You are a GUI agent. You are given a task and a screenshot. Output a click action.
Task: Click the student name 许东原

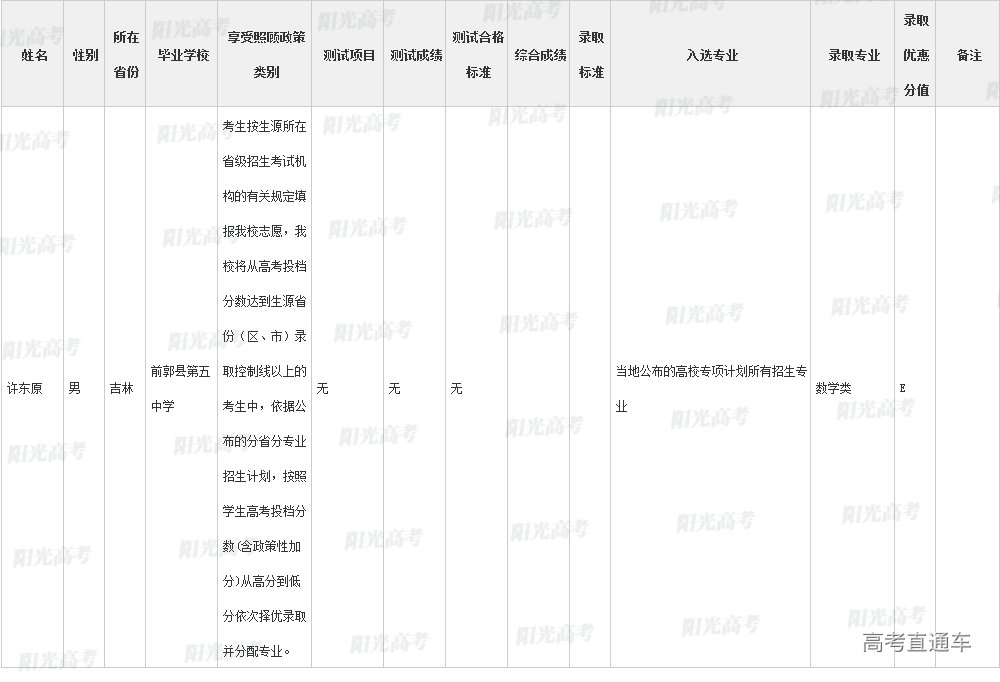(x=24, y=388)
